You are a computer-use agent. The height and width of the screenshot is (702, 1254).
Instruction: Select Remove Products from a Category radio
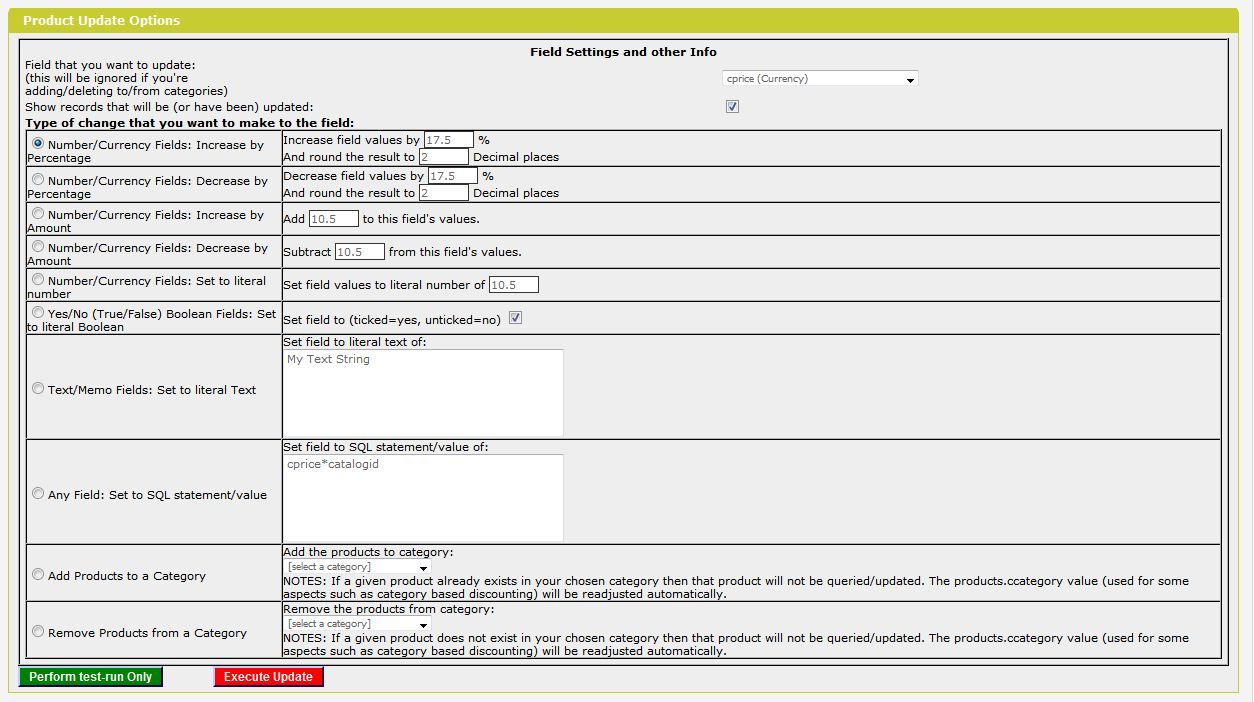pos(38,631)
